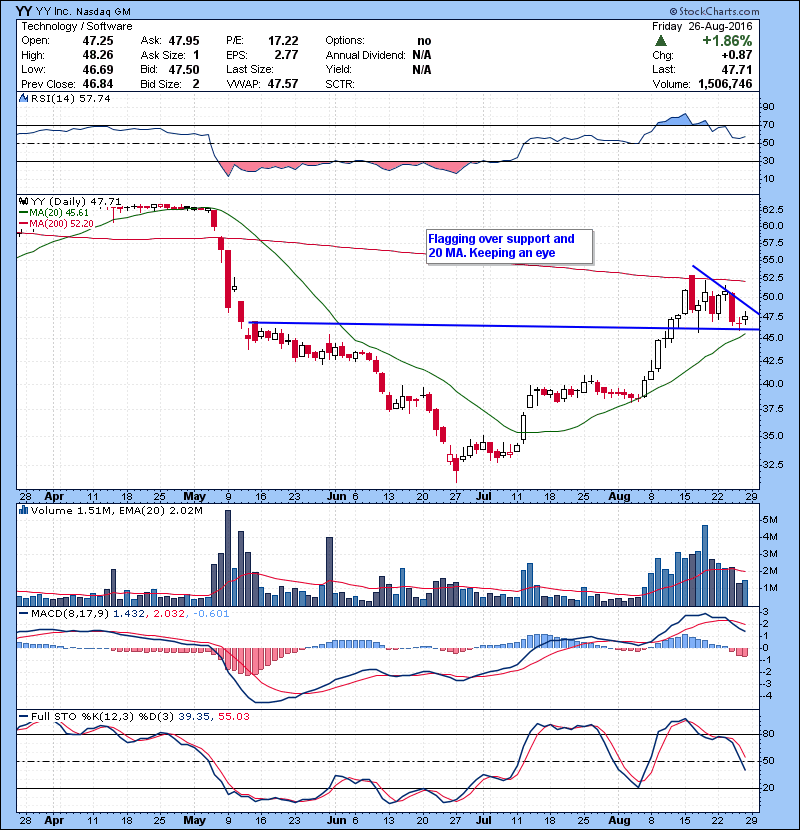Click the Bid value 47.50
The height and width of the screenshot is (830, 800).
[184, 69]
